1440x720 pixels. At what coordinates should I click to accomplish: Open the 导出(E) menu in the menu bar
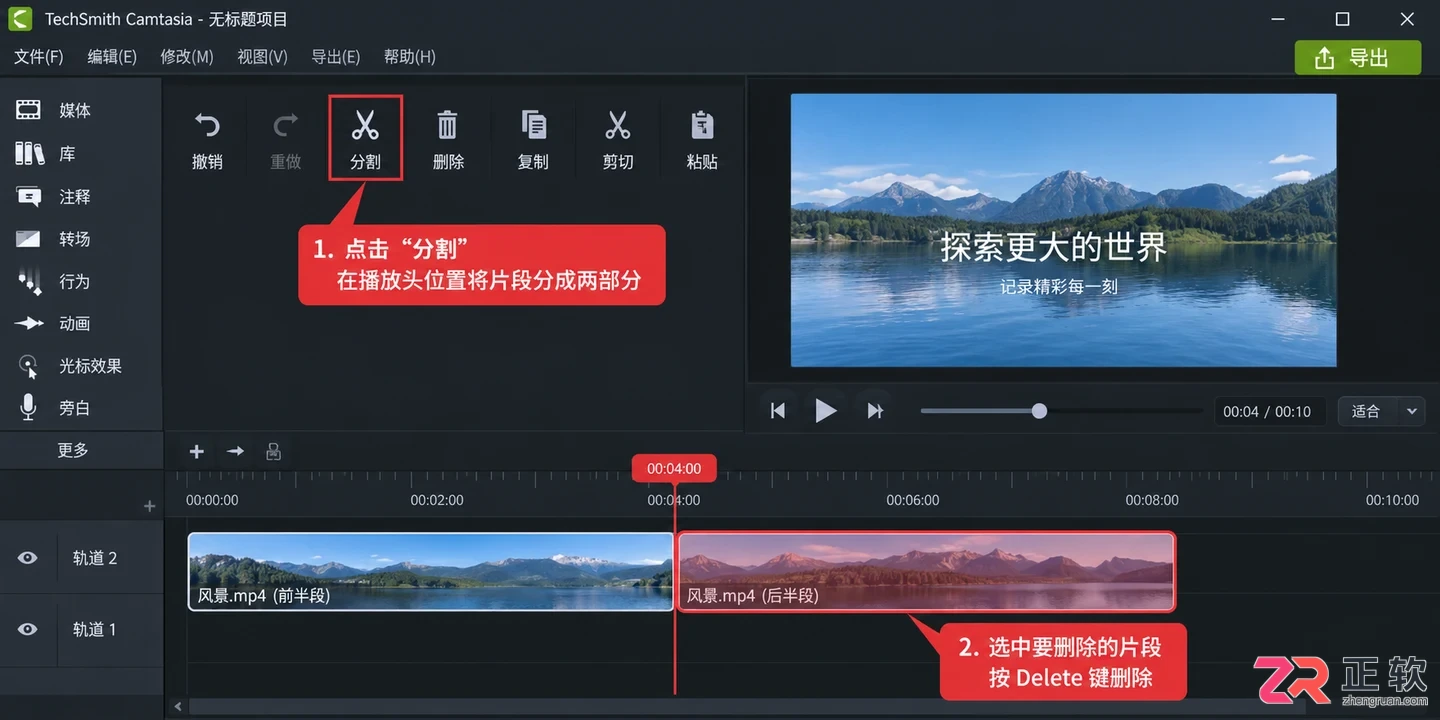[x=336, y=57]
